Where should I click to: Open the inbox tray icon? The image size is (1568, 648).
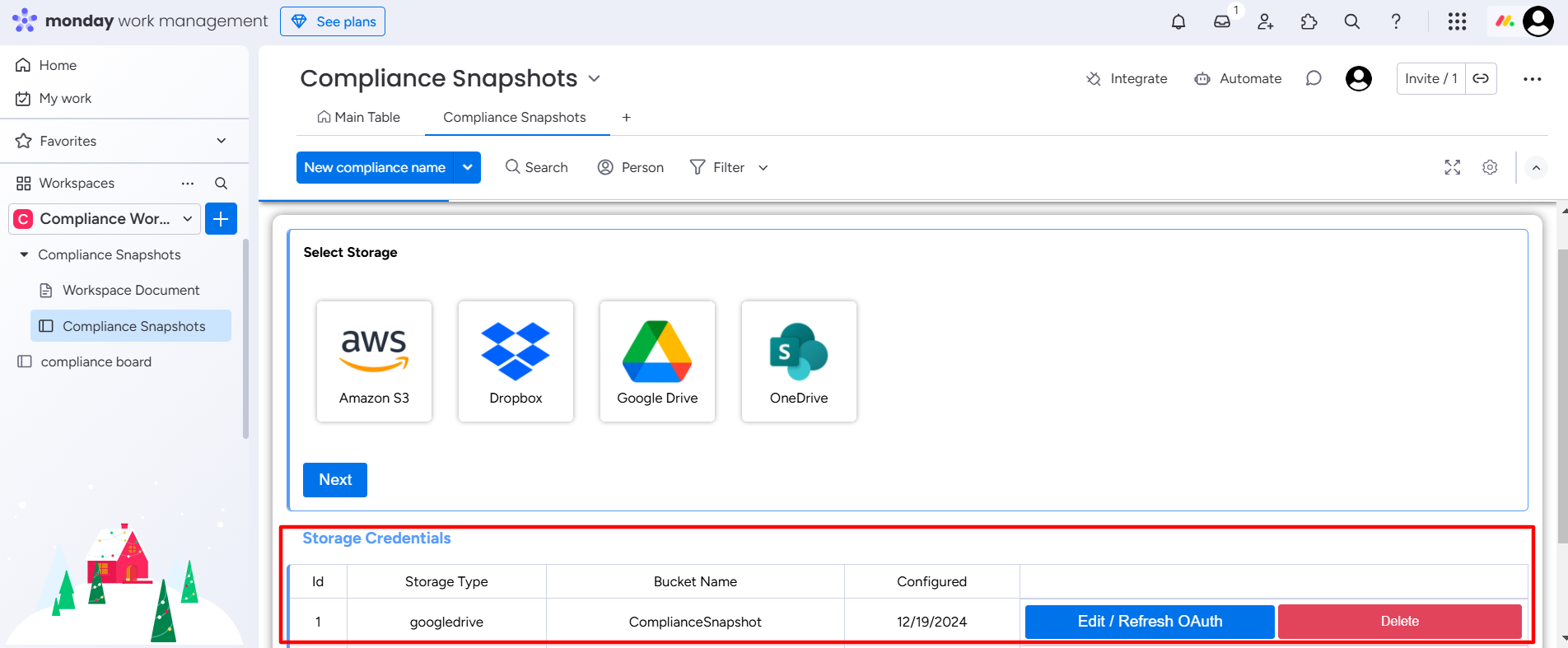click(x=1222, y=21)
